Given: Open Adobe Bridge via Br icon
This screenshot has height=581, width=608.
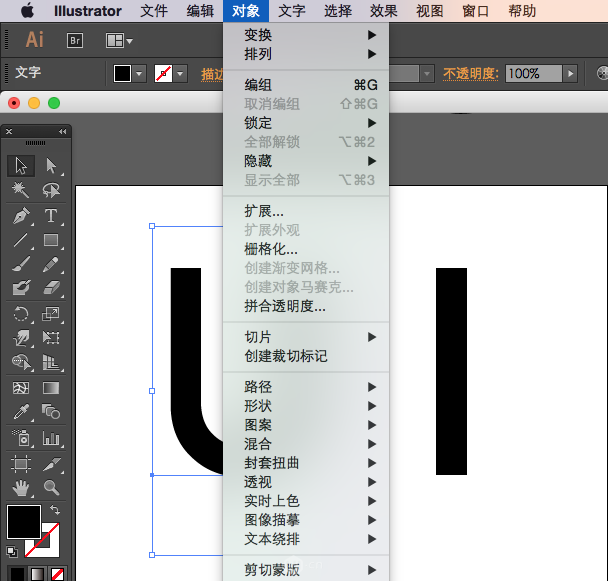Looking at the screenshot, I should point(75,40).
